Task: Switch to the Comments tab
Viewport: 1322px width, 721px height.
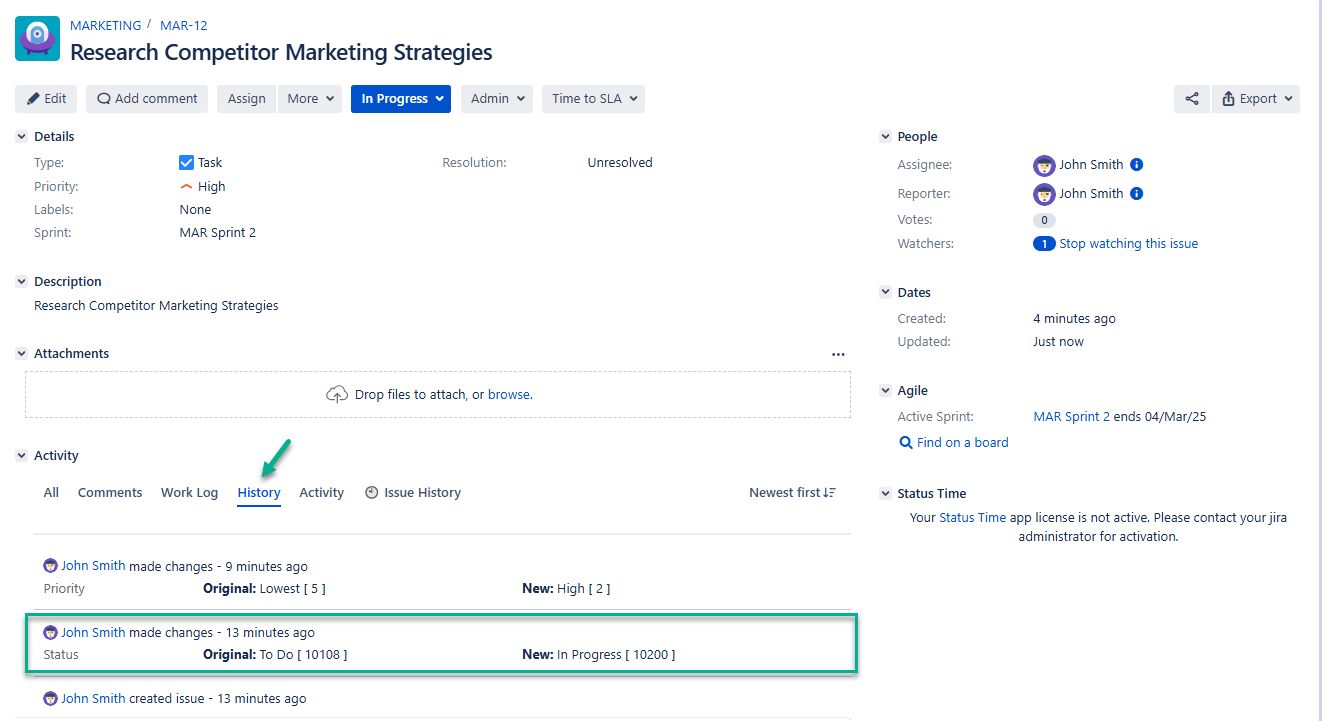Action: pos(109,492)
